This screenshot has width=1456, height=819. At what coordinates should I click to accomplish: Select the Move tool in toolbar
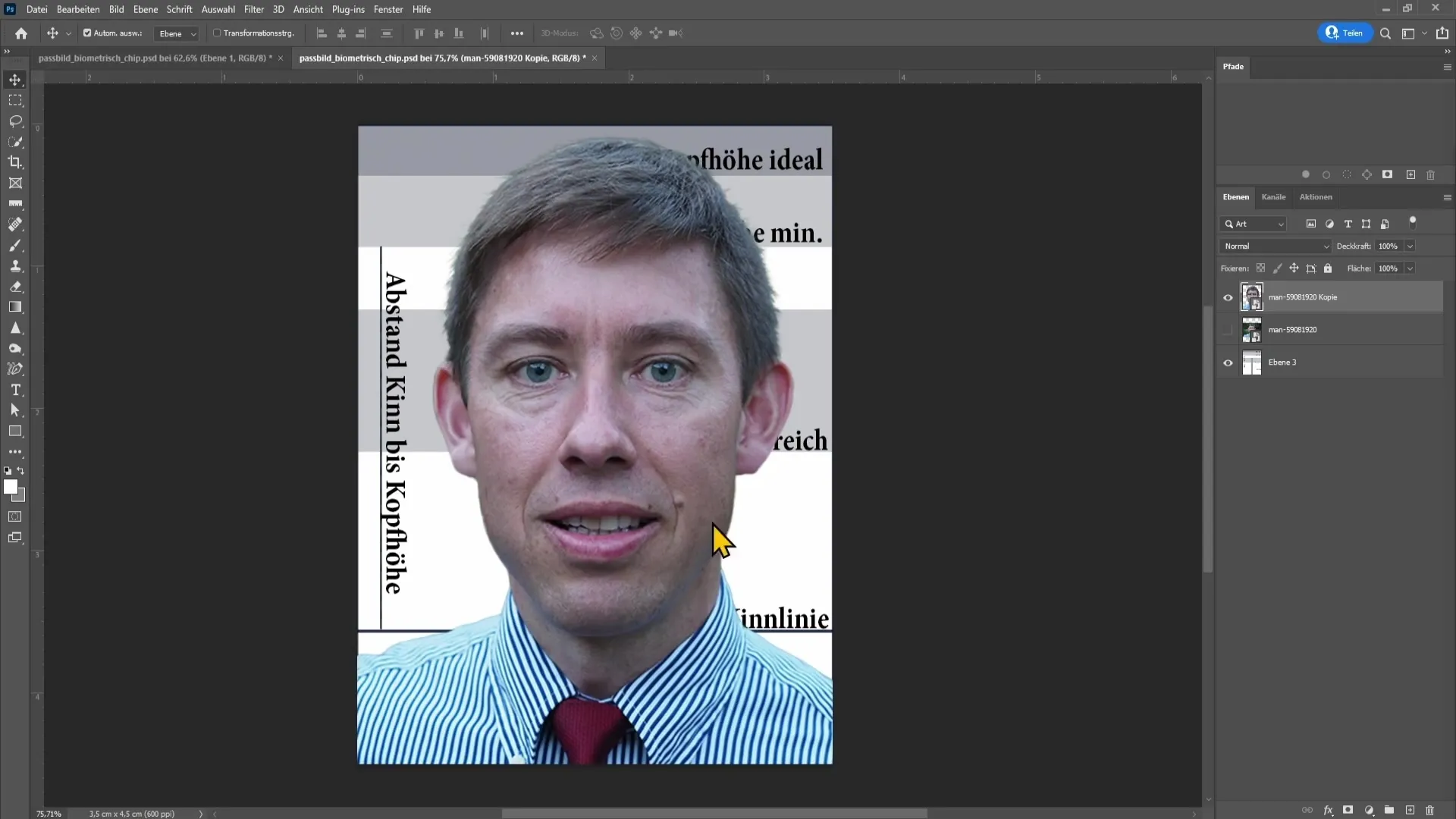tap(15, 79)
